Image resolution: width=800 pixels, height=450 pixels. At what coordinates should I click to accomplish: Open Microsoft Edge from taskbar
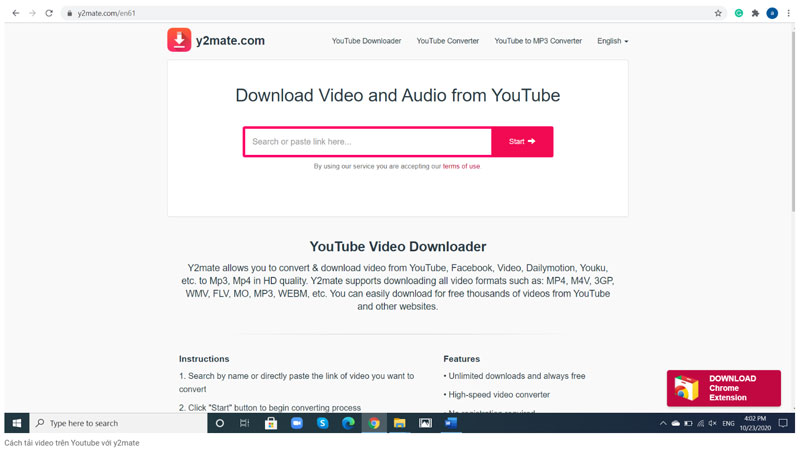click(348, 423)
